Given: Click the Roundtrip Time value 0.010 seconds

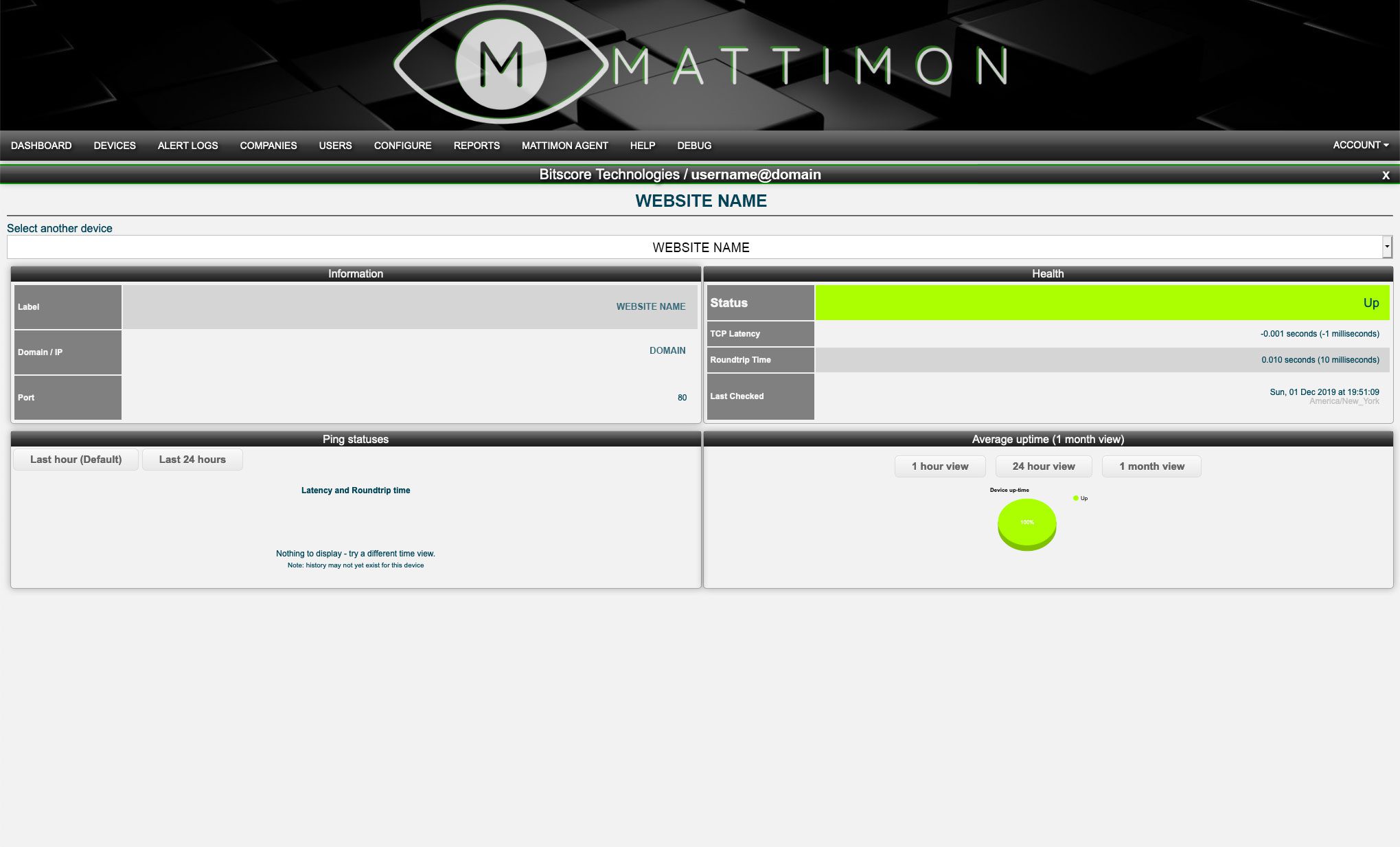Looking at the screenshot, I should tap(1320, 360).
